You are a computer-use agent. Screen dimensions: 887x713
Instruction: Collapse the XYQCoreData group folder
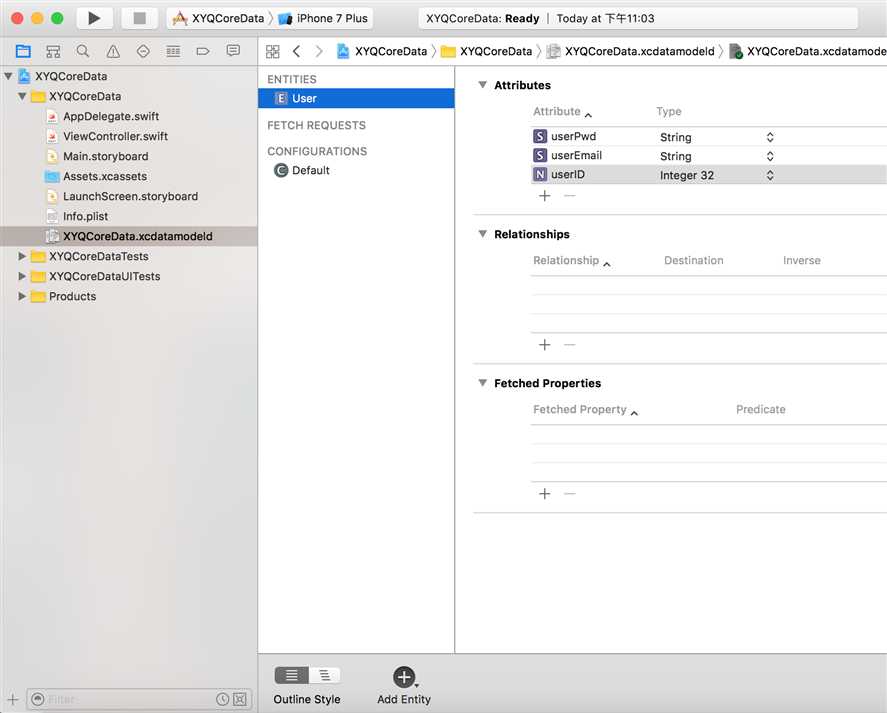[22, 96]
